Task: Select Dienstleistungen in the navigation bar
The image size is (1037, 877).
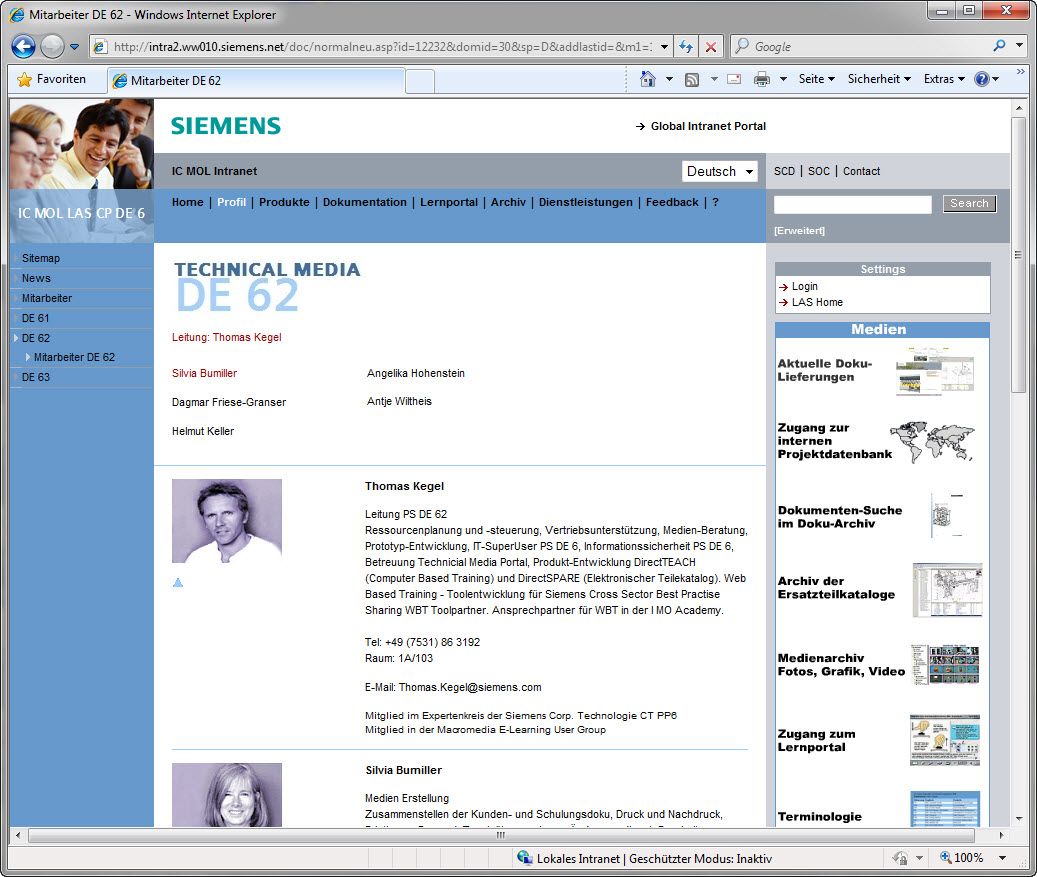Action: tap(585, 202)
